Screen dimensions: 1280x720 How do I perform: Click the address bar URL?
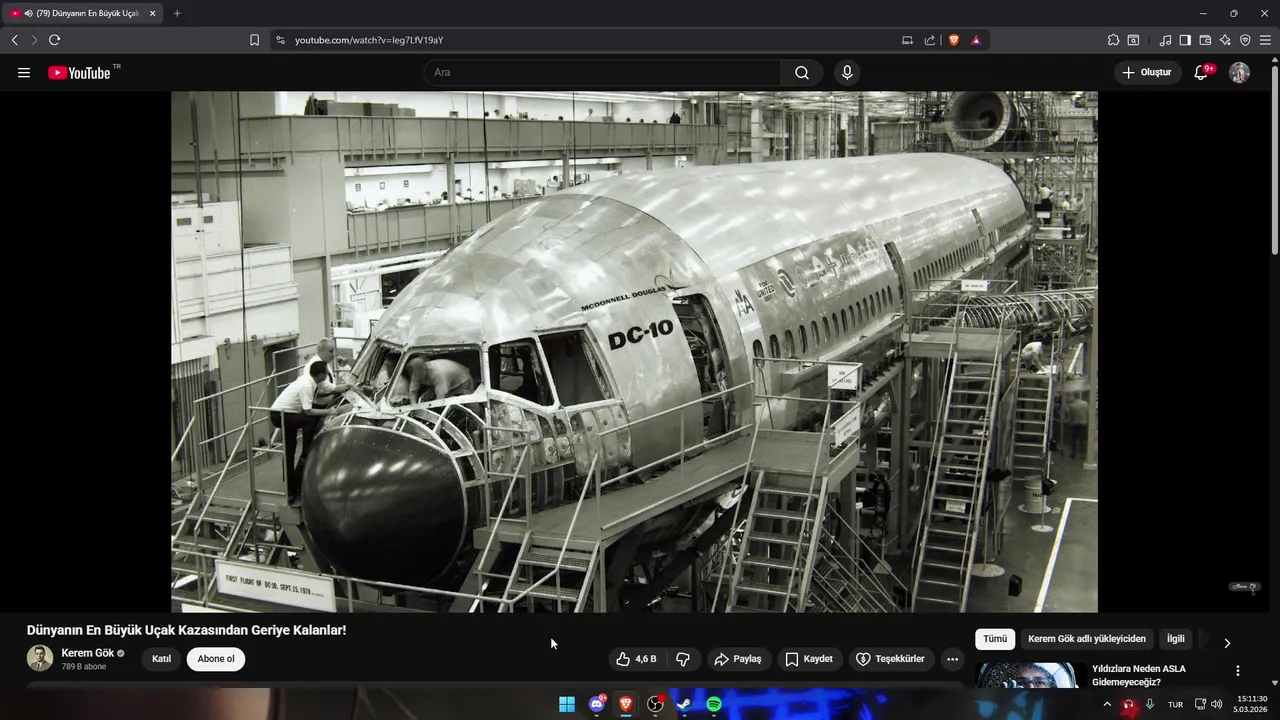[x=369, y=40]
